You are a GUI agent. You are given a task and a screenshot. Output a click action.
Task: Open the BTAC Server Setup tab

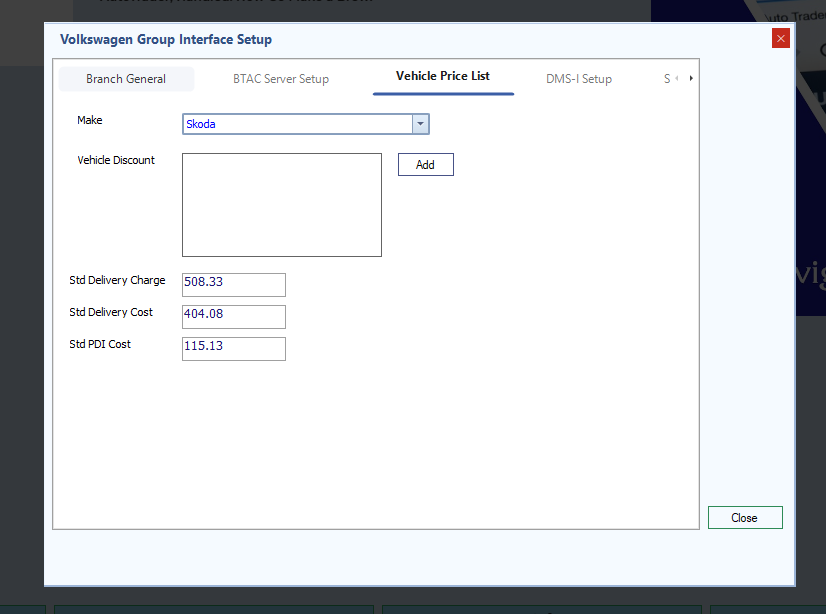coord(281,79)
